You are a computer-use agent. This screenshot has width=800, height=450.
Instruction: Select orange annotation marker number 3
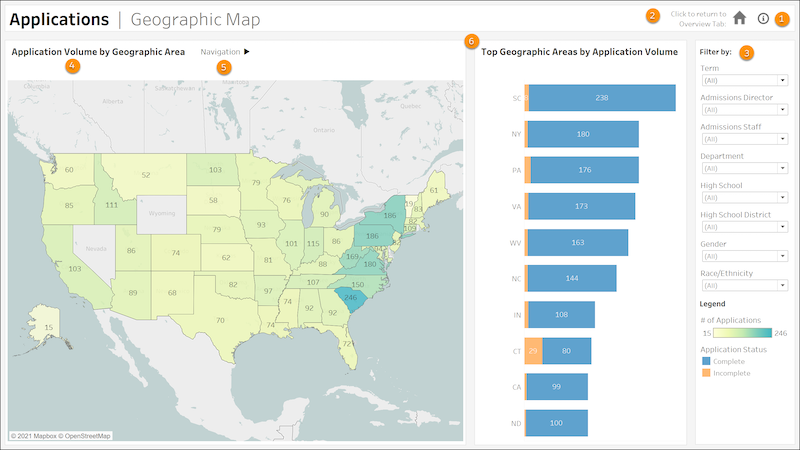(746, 52)
